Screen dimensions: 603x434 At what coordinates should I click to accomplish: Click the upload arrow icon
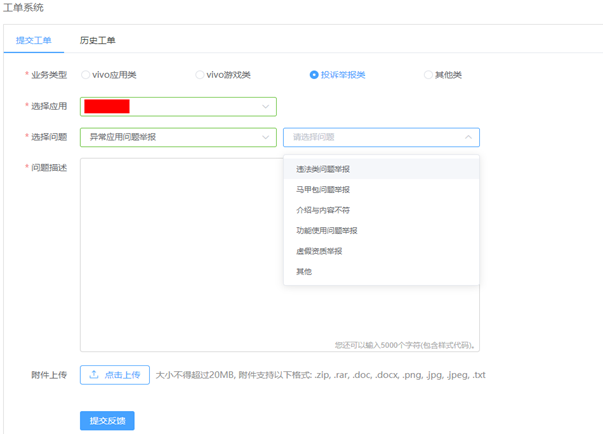[94, 374]
